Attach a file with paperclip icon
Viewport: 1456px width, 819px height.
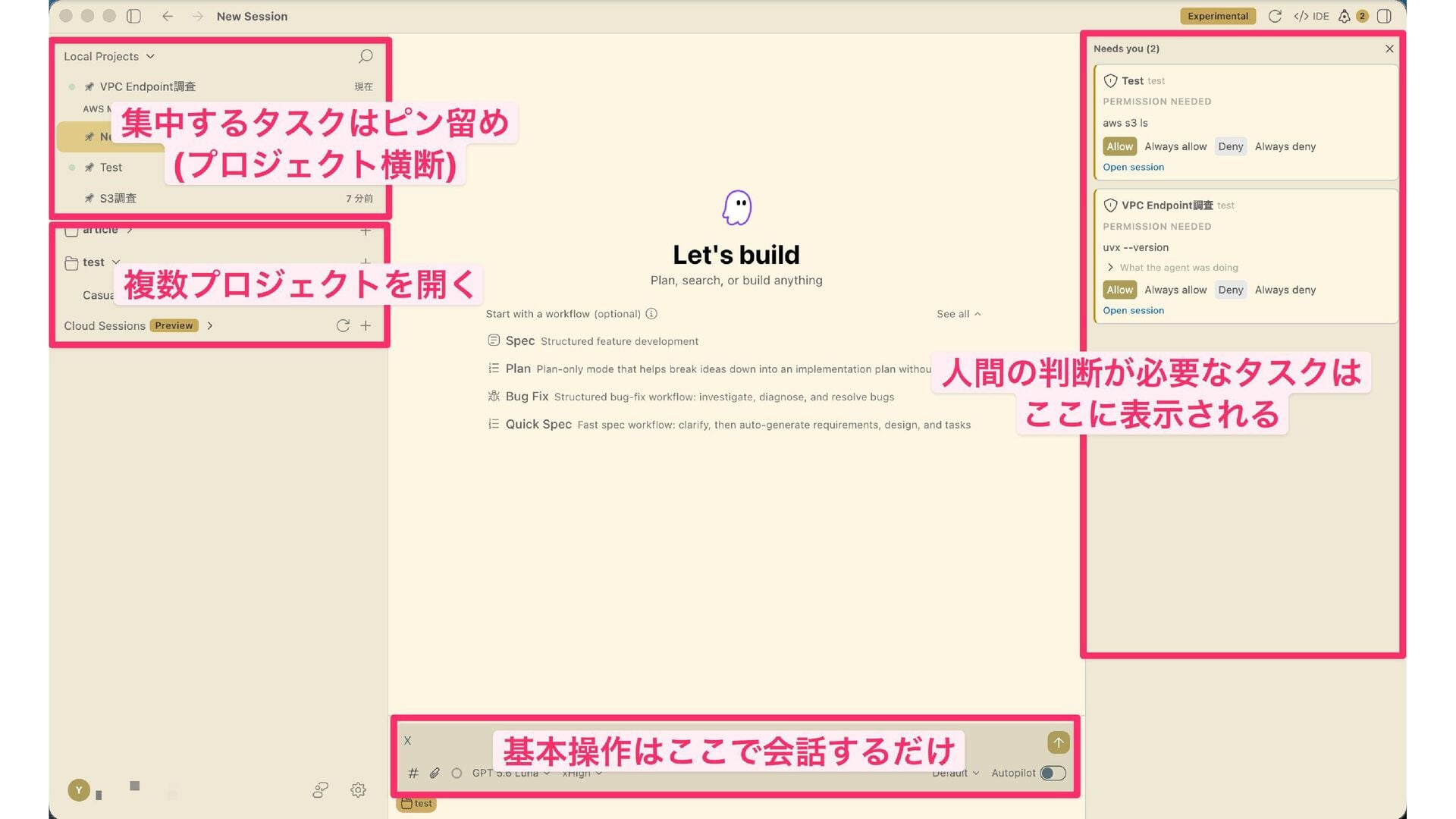(435, 773)
